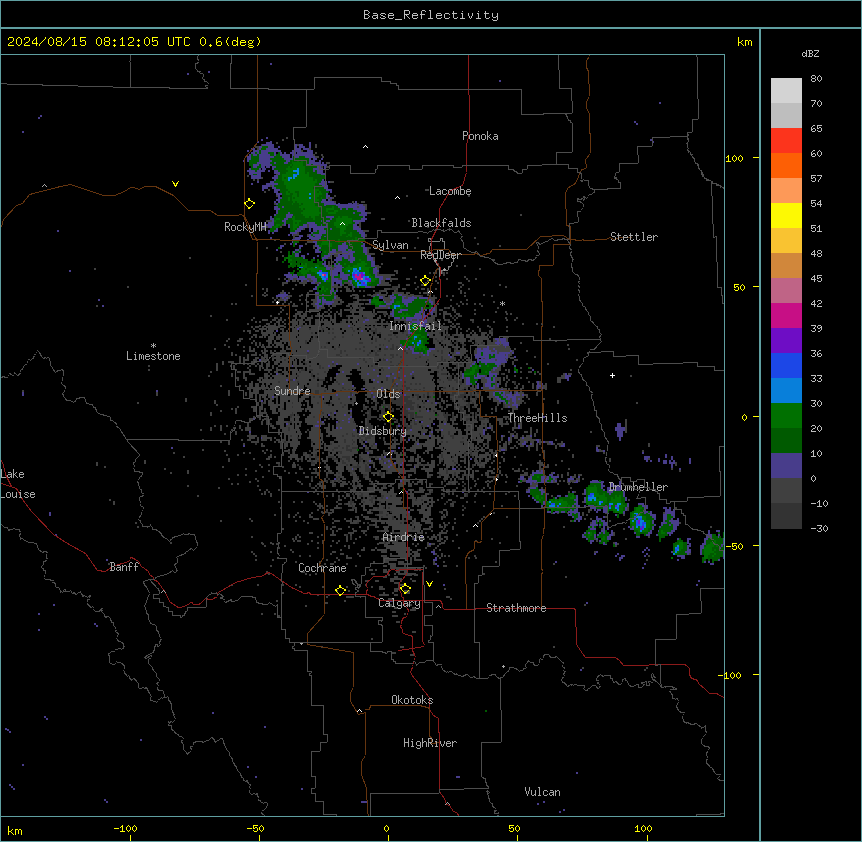Click the yellow diamond marker below RedDeer
Screen dimensions: 862x842
pyautogui.click(x=425, y=281)
